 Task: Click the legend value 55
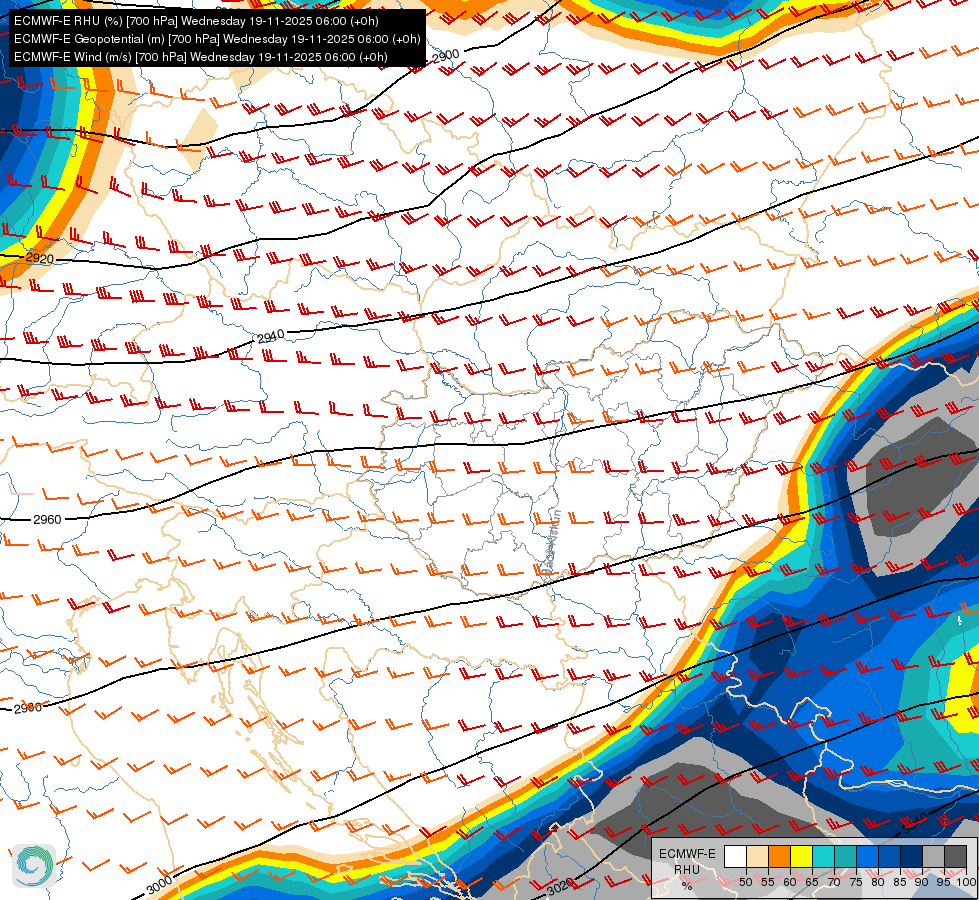(x=768, y=882)
